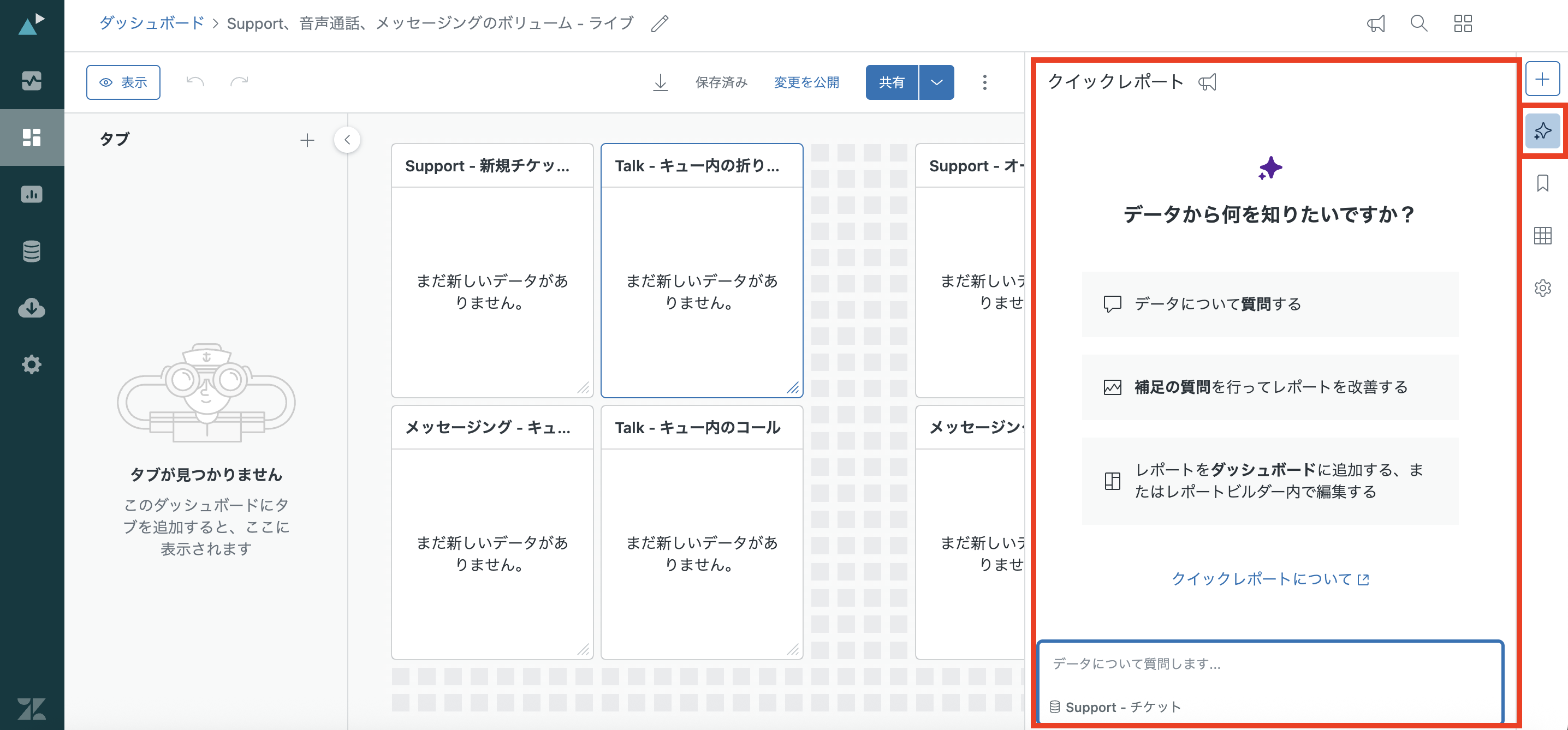The image size is (1568, 730).
Task: Click resize handle of Talk - キュー内のコール widget
Action: click(x=793, y=650)
